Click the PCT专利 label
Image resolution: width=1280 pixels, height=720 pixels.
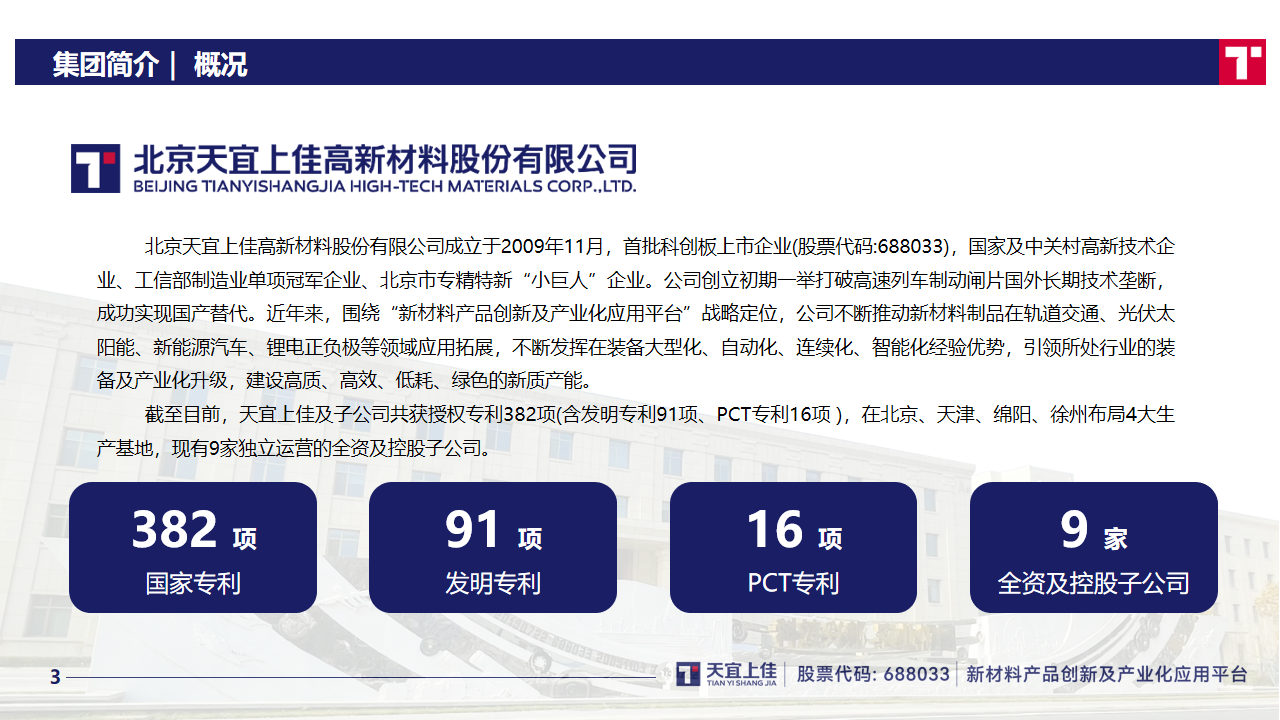pyautogui.click(x=793, y=583)
